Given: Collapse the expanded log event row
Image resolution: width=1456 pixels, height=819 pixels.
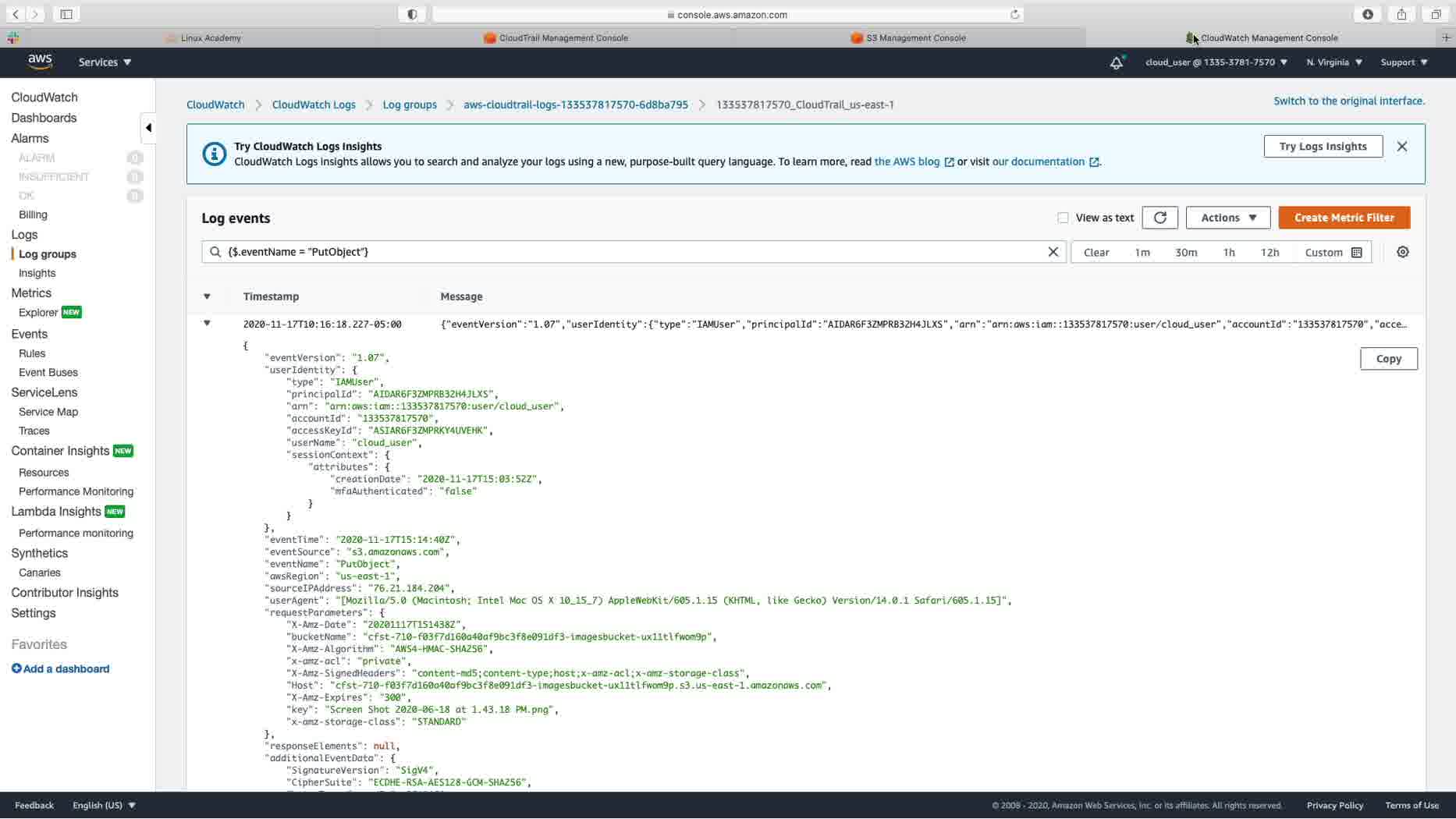Looking at the screenshot, I should pos(207,323).
